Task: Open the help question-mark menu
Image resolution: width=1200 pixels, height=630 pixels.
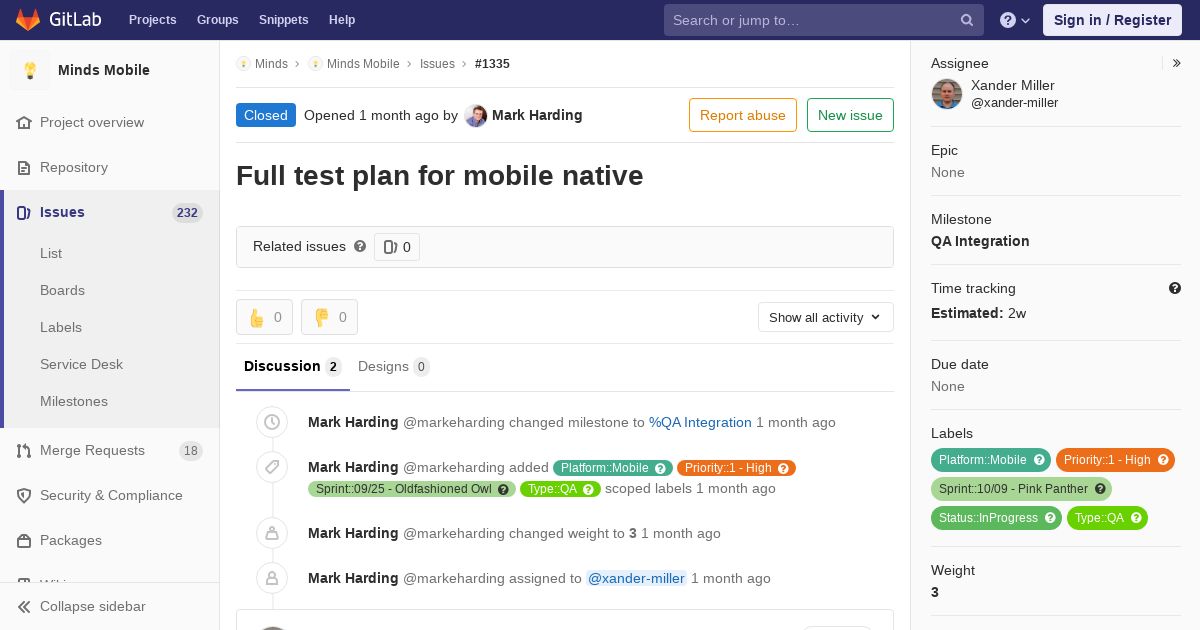Action: 1015,20
